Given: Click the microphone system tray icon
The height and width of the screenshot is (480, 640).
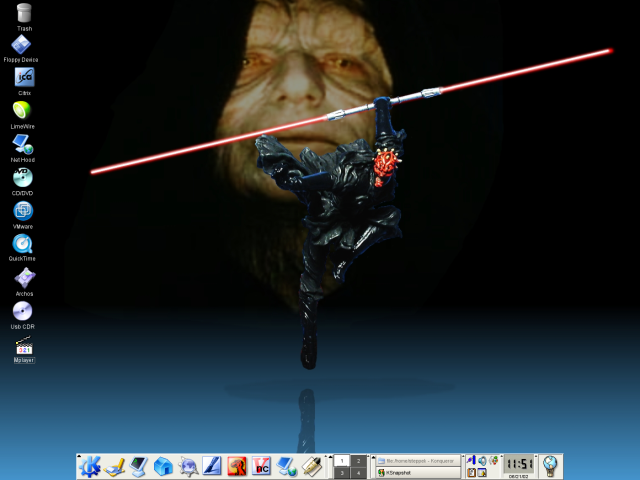Looking at the screenshot, I should coord(471,460).
